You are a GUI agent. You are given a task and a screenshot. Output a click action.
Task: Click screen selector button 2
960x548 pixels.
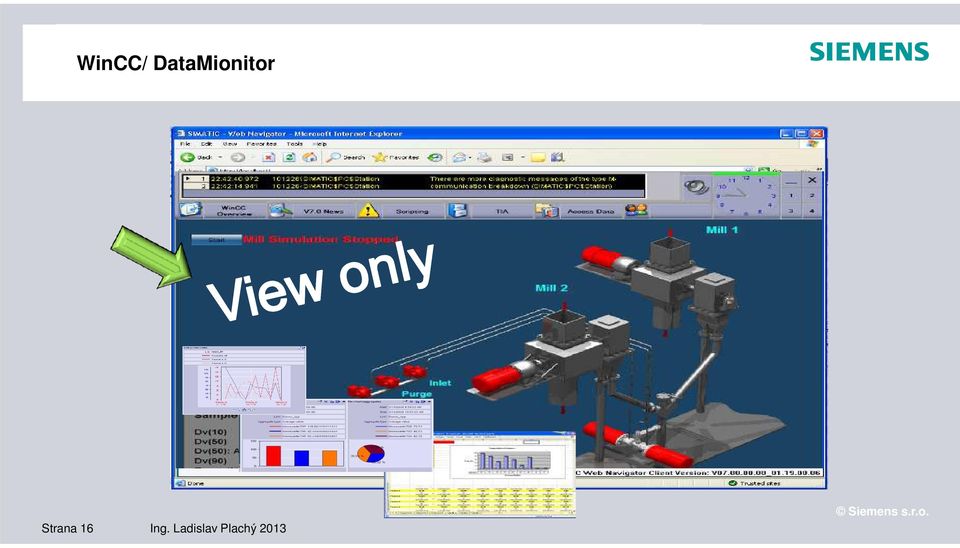[811, 195]
